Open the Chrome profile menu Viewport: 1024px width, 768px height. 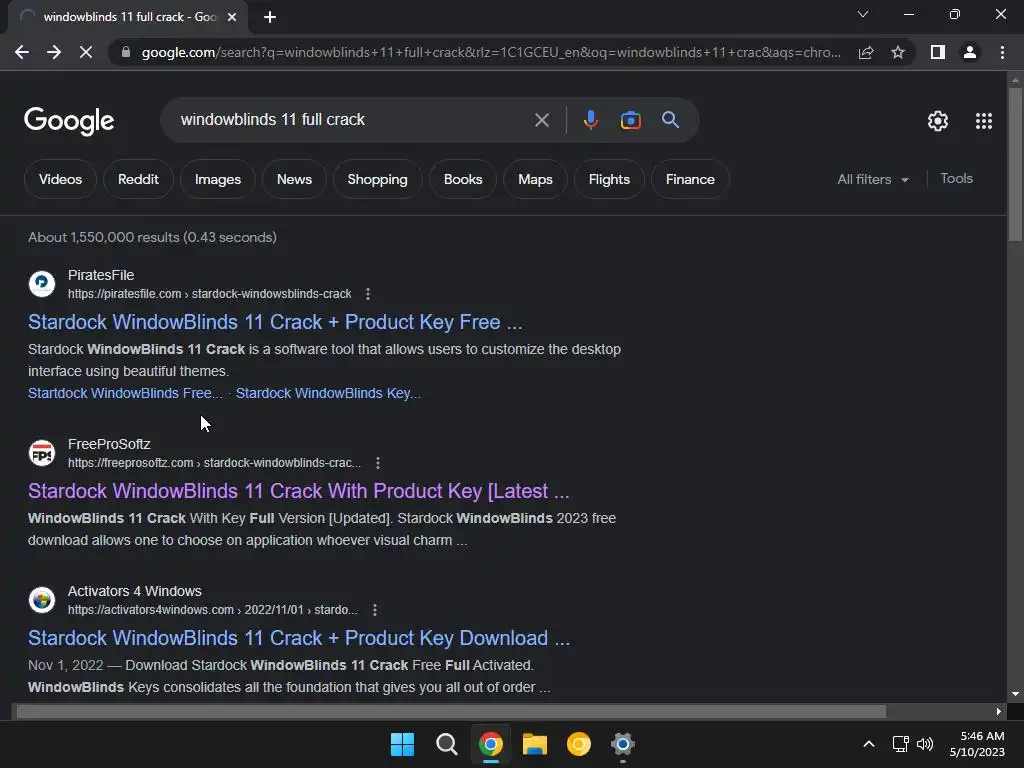(x=970, y=52)
